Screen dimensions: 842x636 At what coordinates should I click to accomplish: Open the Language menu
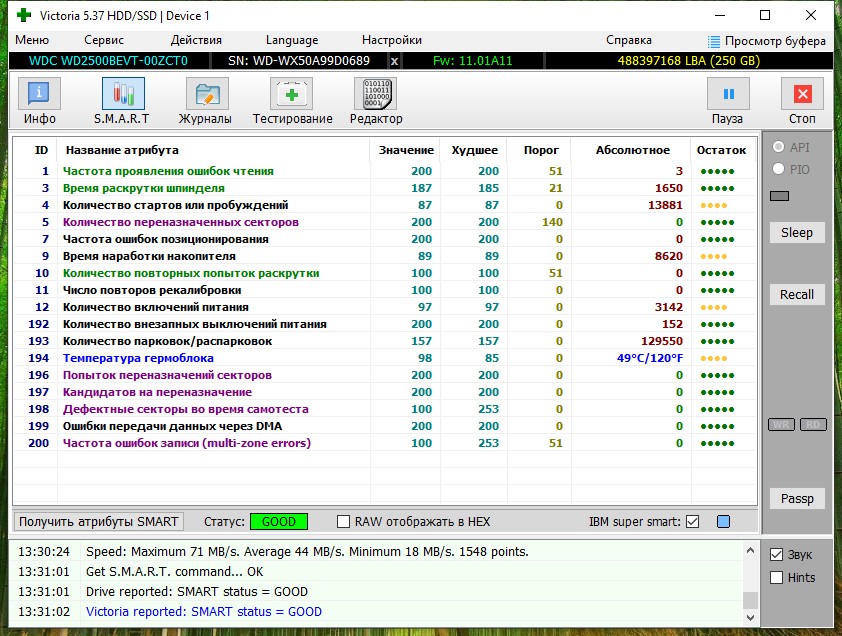[292, 40]
